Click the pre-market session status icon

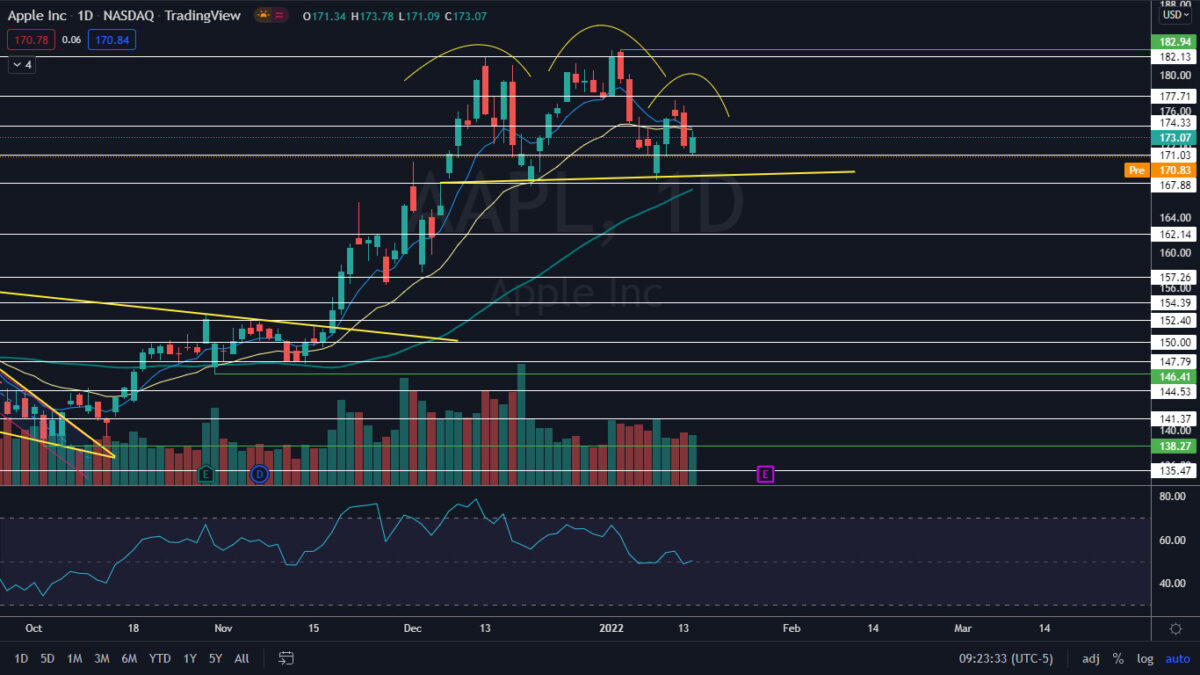point(264,15)
